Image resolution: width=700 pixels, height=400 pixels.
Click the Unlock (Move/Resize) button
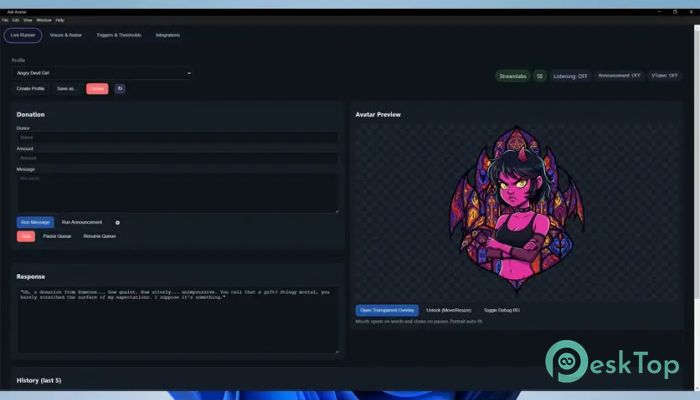coord(448,310)
